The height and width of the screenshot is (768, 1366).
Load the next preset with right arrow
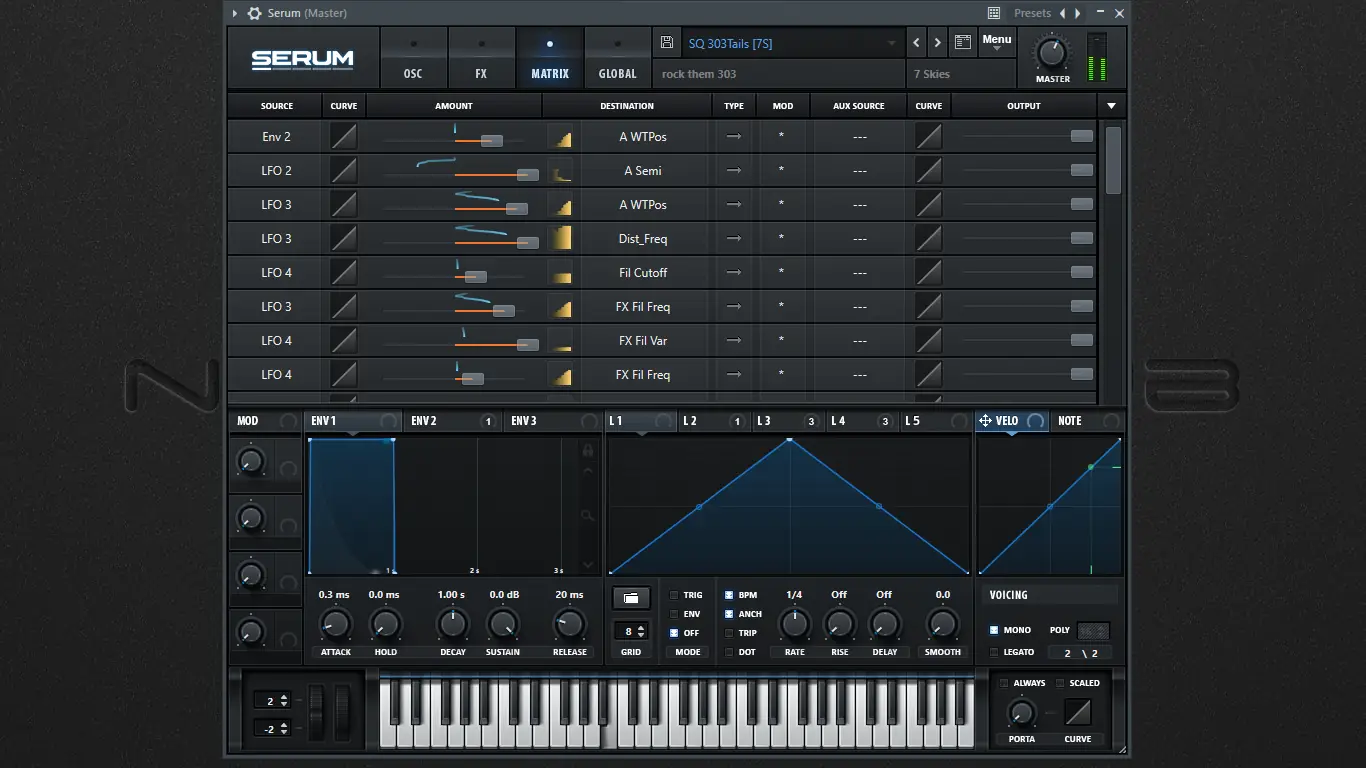(937, 43)
